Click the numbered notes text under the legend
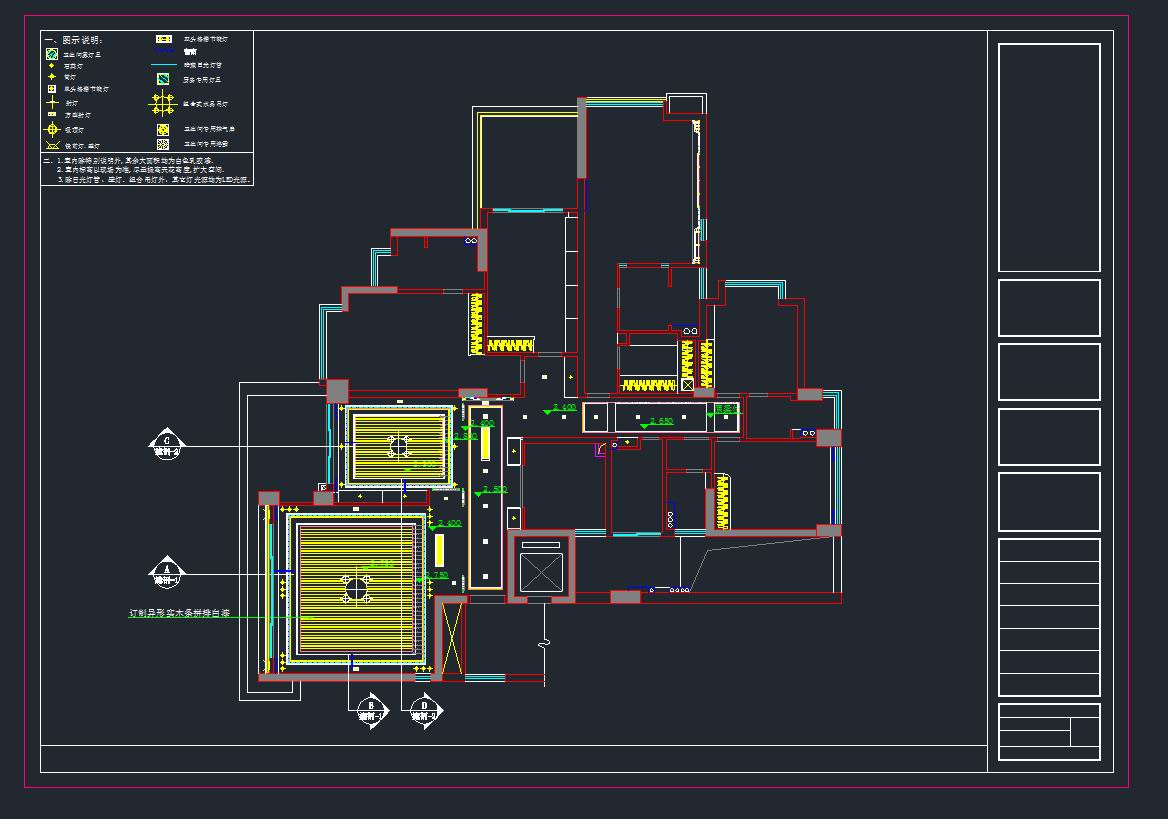The image size is (1168, 819). (146, 169)
